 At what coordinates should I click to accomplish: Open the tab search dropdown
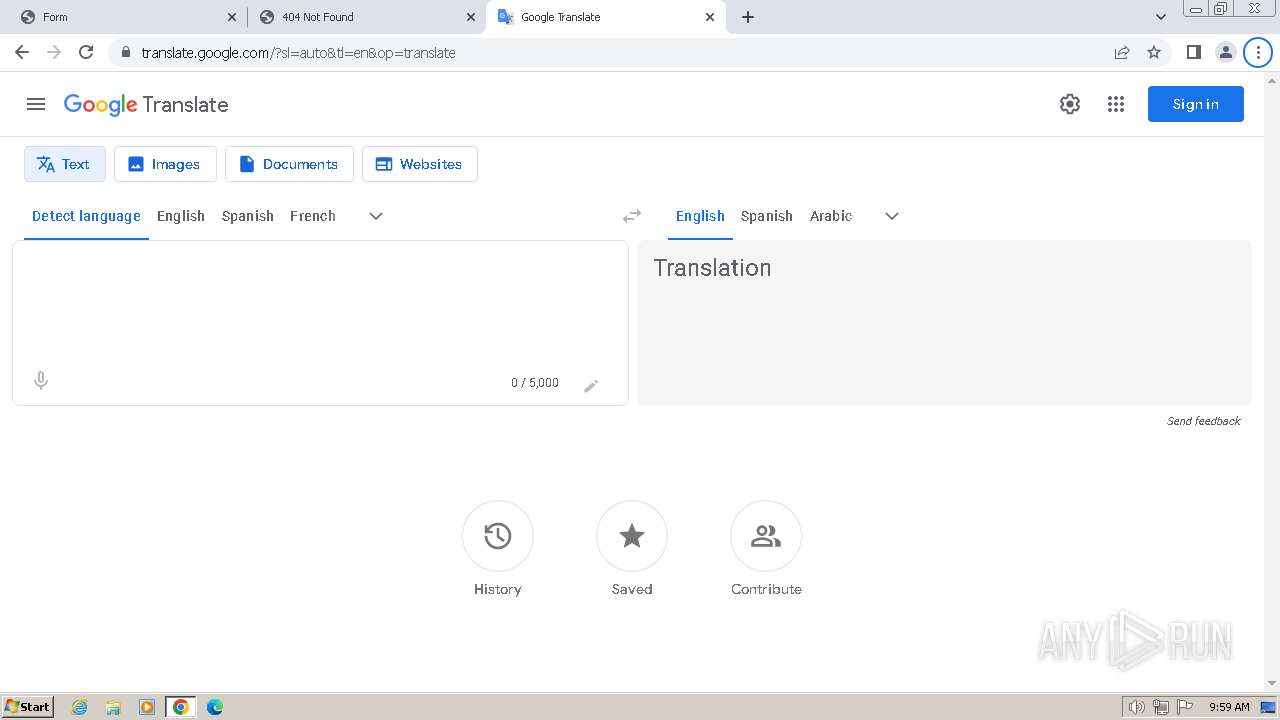(1161, 17)
